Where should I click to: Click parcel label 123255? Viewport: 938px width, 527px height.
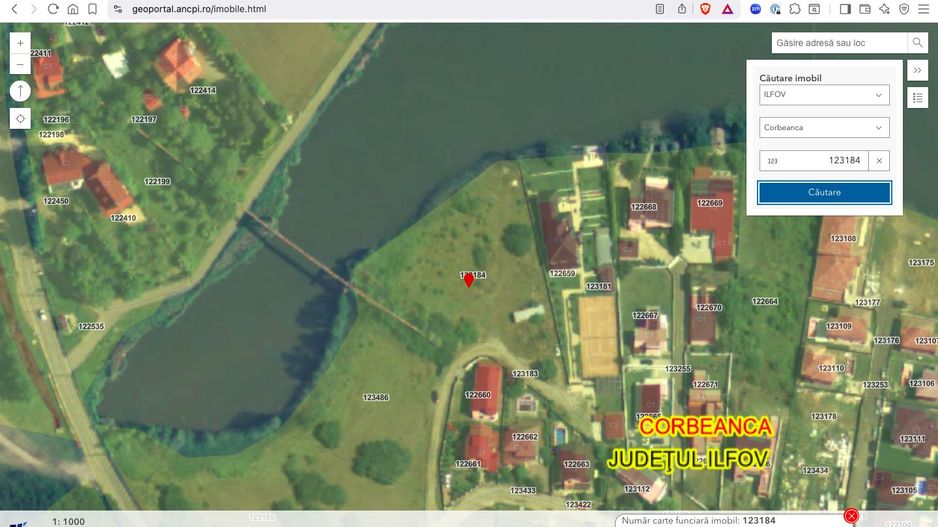coord(678,369)
